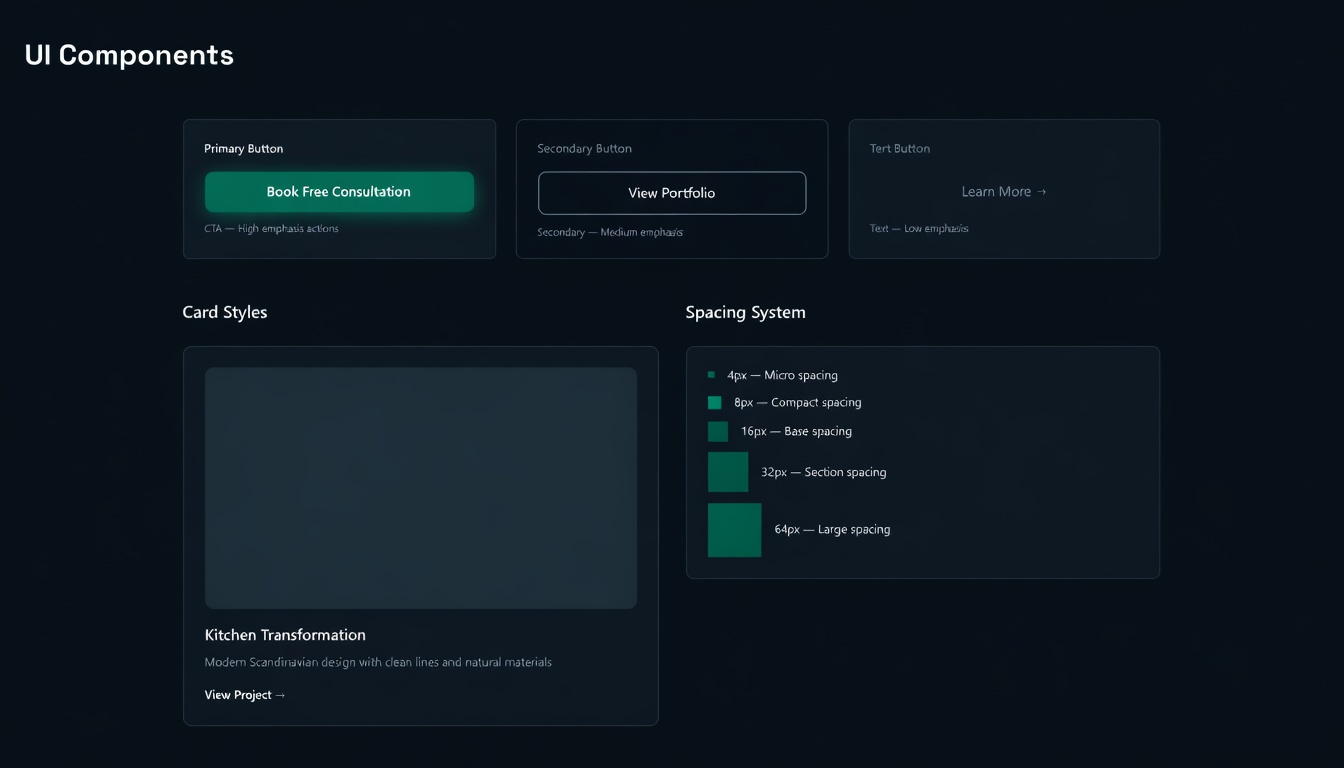Click the View Project arrow icon
This screenshot has height=768, width=1344.
[x=280, y=694]
